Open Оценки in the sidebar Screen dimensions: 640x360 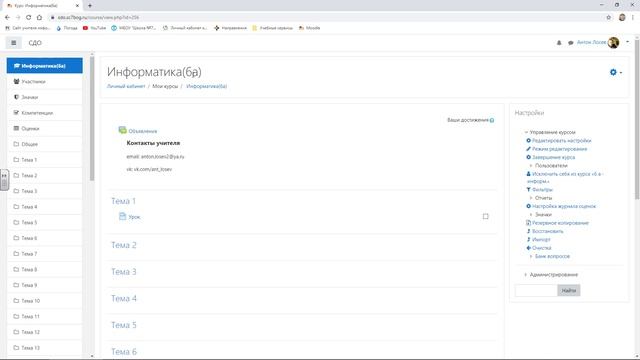[44, 128]
